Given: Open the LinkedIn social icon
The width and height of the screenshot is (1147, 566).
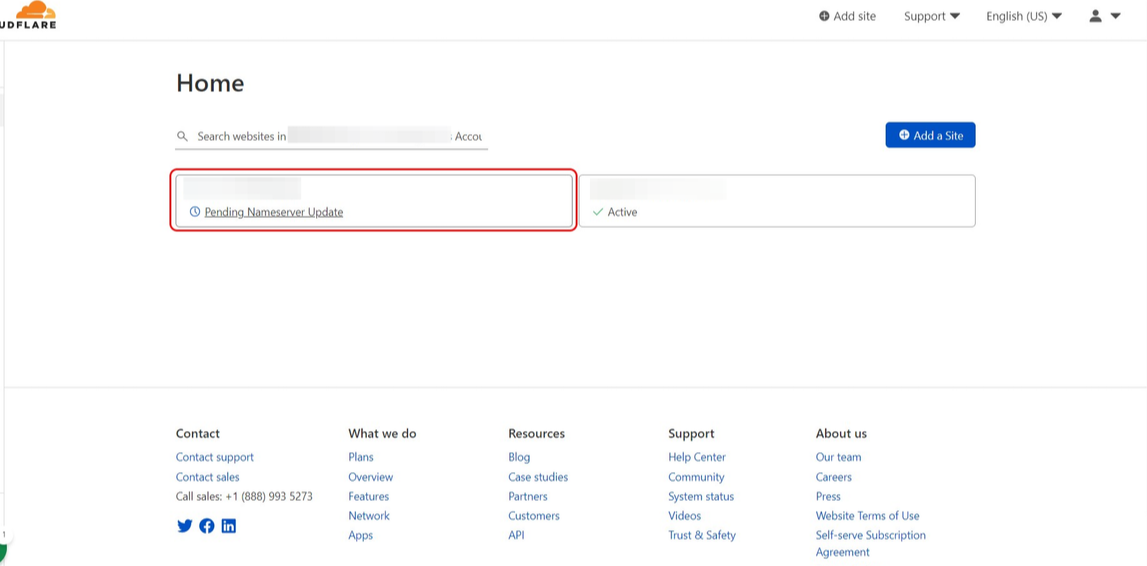Looking at the screenshot, I should 229,526.
